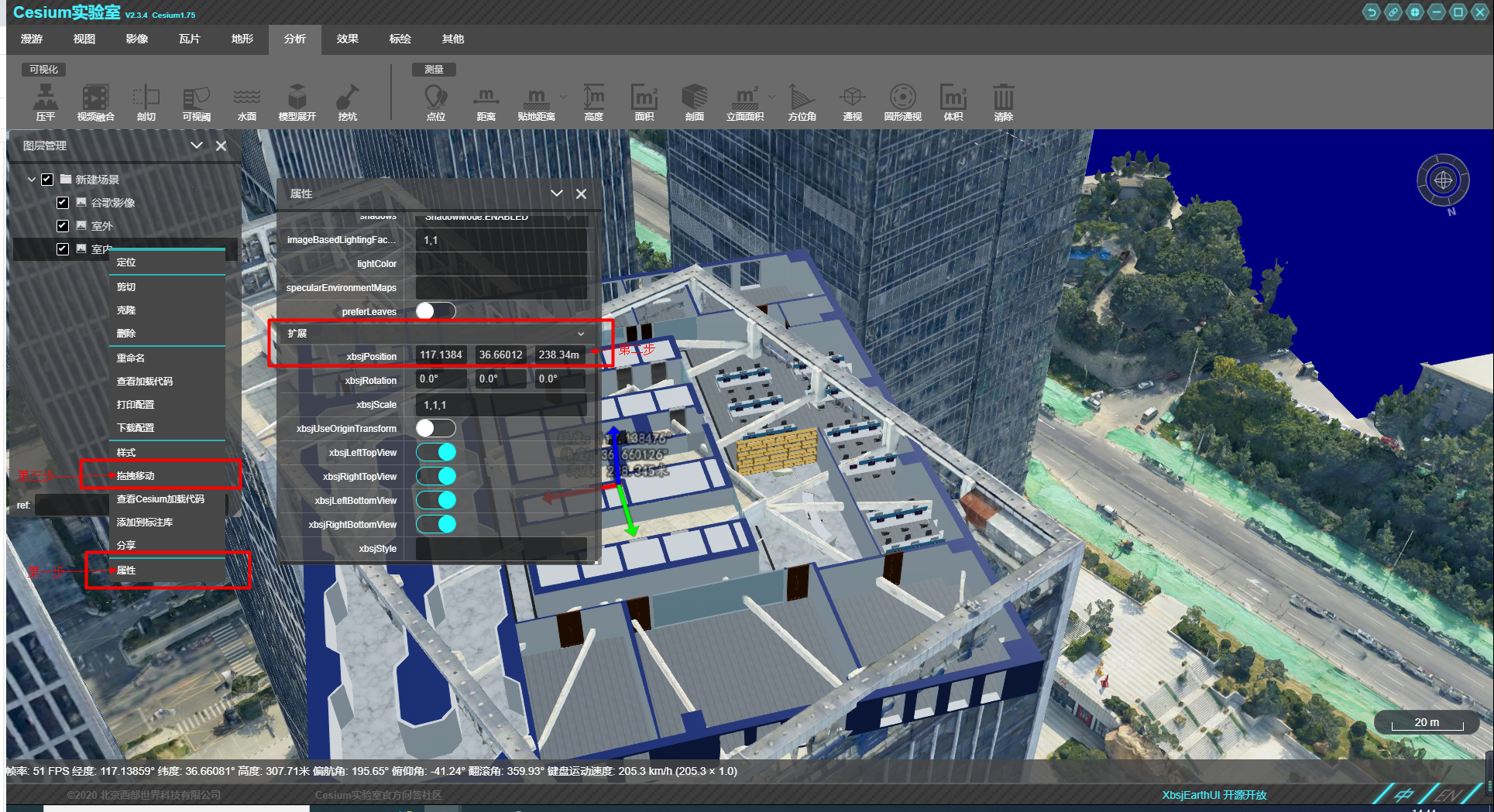Choose 克隆 in the context menu
Screen dimensions: 1494x812
click(x=167, y=310)
